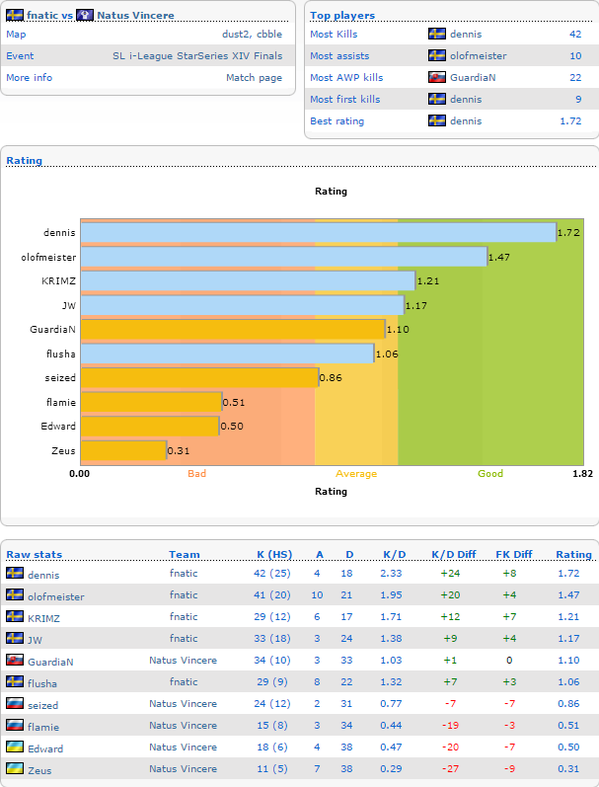This screenshot has height=787, width=599.
Task: Open dennis profile in Most Kills row
Action: tap(466, 34)
